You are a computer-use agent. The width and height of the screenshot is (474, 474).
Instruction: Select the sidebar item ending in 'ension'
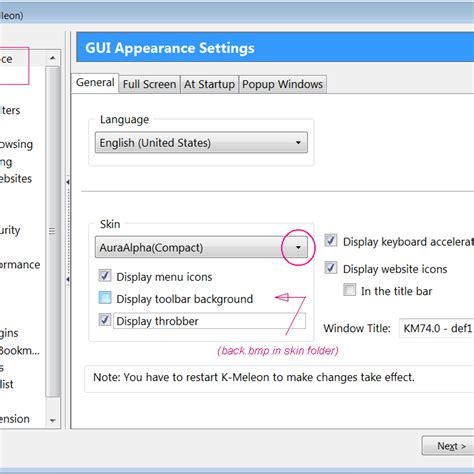[15, 419]
